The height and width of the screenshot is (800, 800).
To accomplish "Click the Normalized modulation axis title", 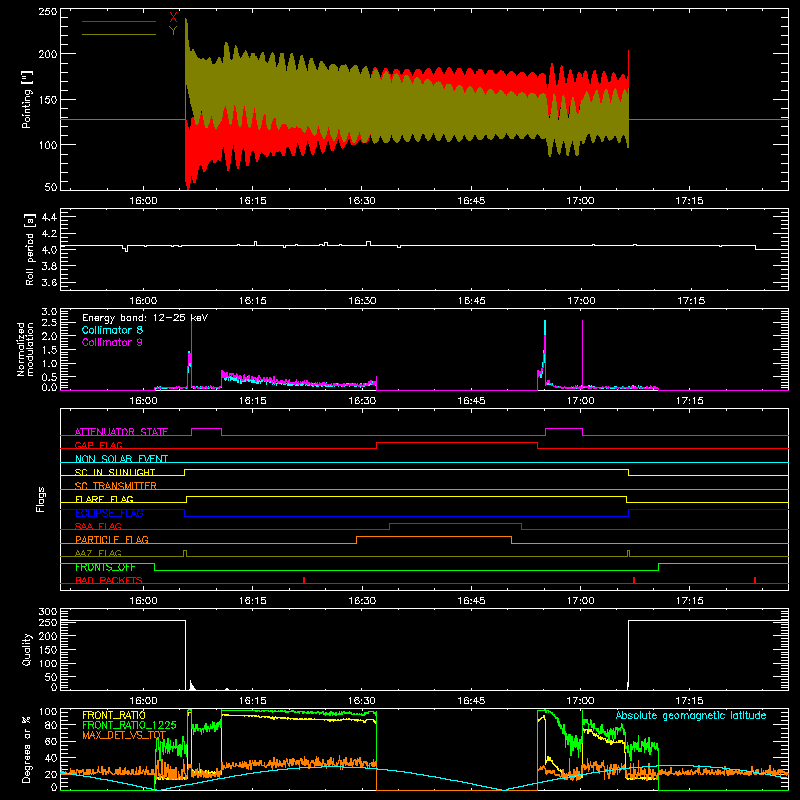I will (x=26, y=349).
